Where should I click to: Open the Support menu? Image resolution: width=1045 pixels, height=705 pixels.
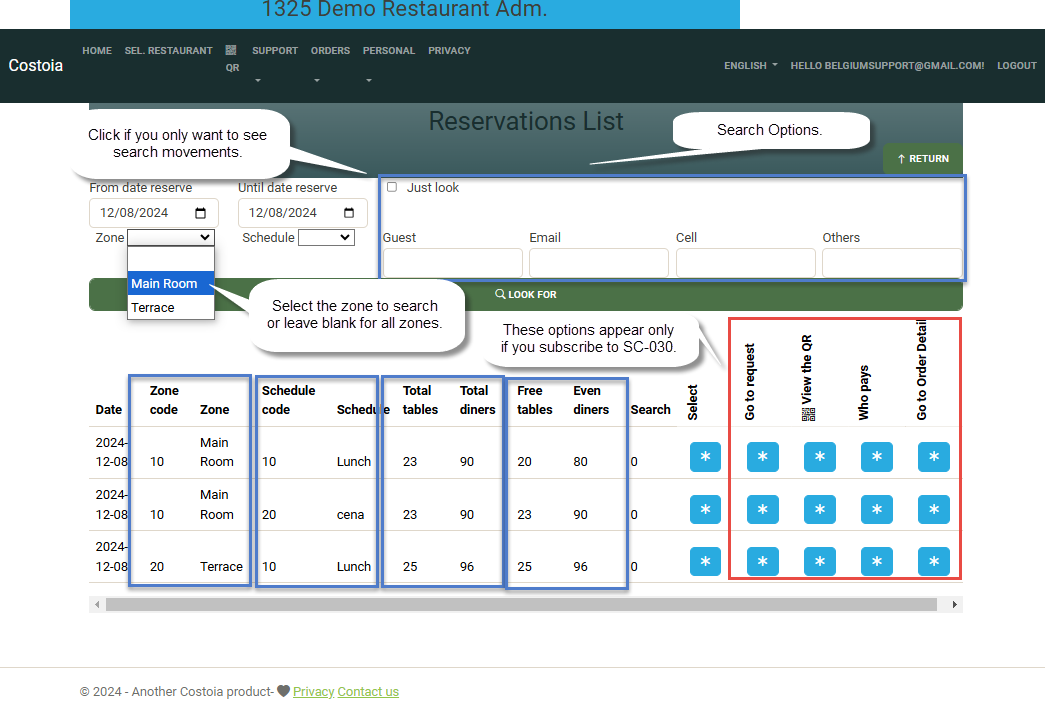274,51
